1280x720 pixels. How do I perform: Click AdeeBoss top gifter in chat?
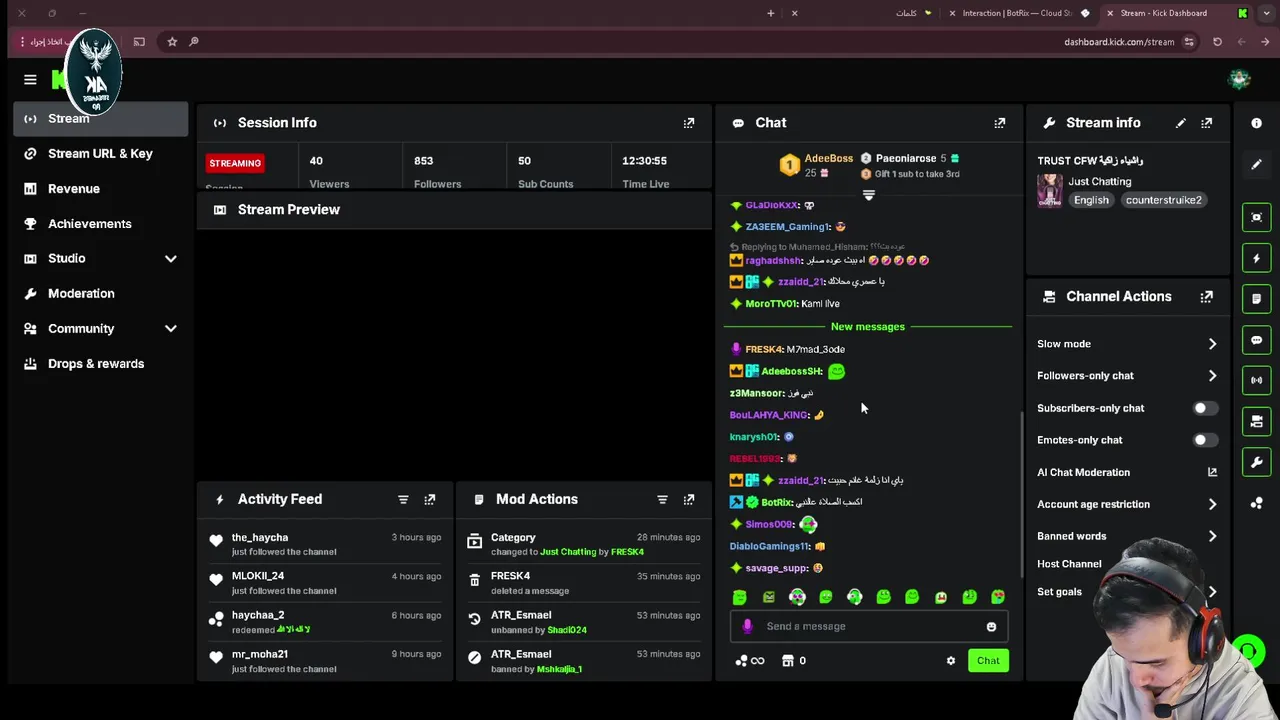tap(828, 158)
